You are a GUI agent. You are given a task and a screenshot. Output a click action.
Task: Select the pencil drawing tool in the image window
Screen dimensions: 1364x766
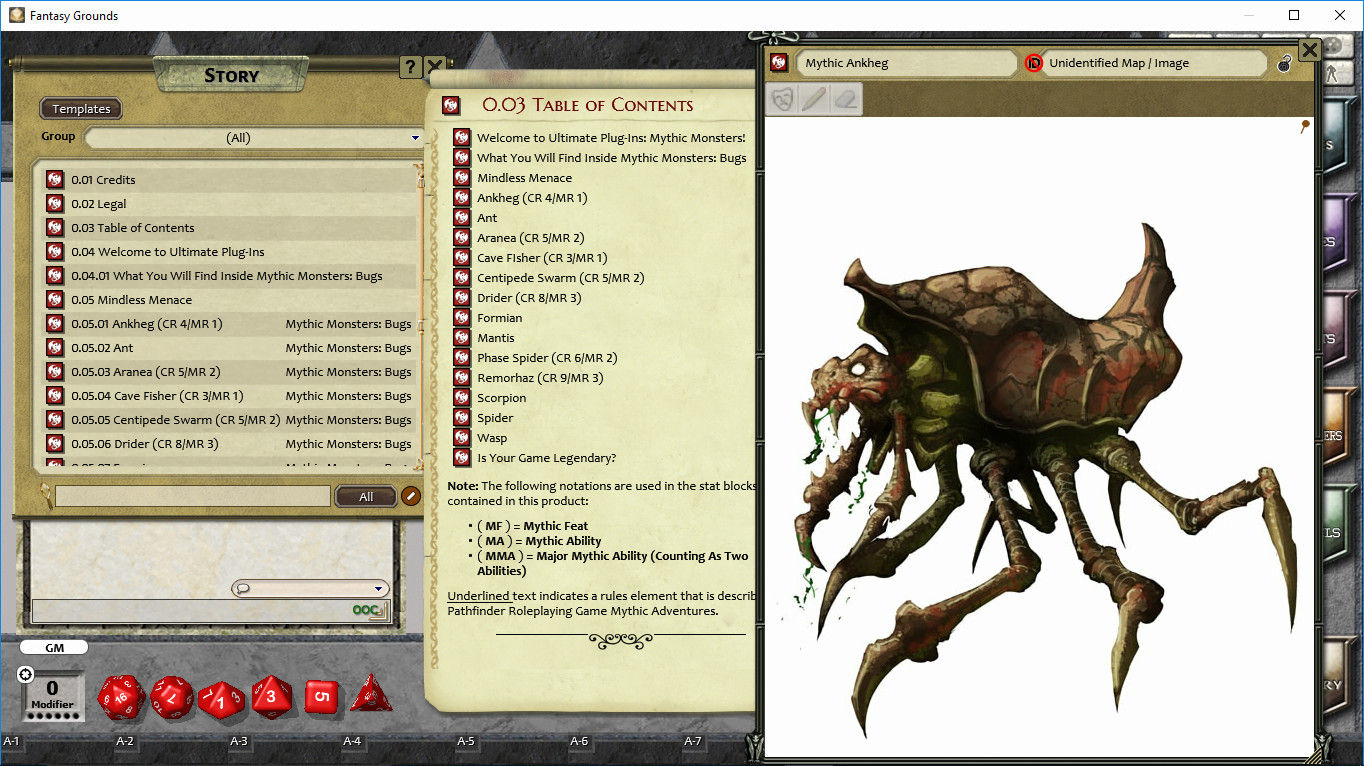813,100
